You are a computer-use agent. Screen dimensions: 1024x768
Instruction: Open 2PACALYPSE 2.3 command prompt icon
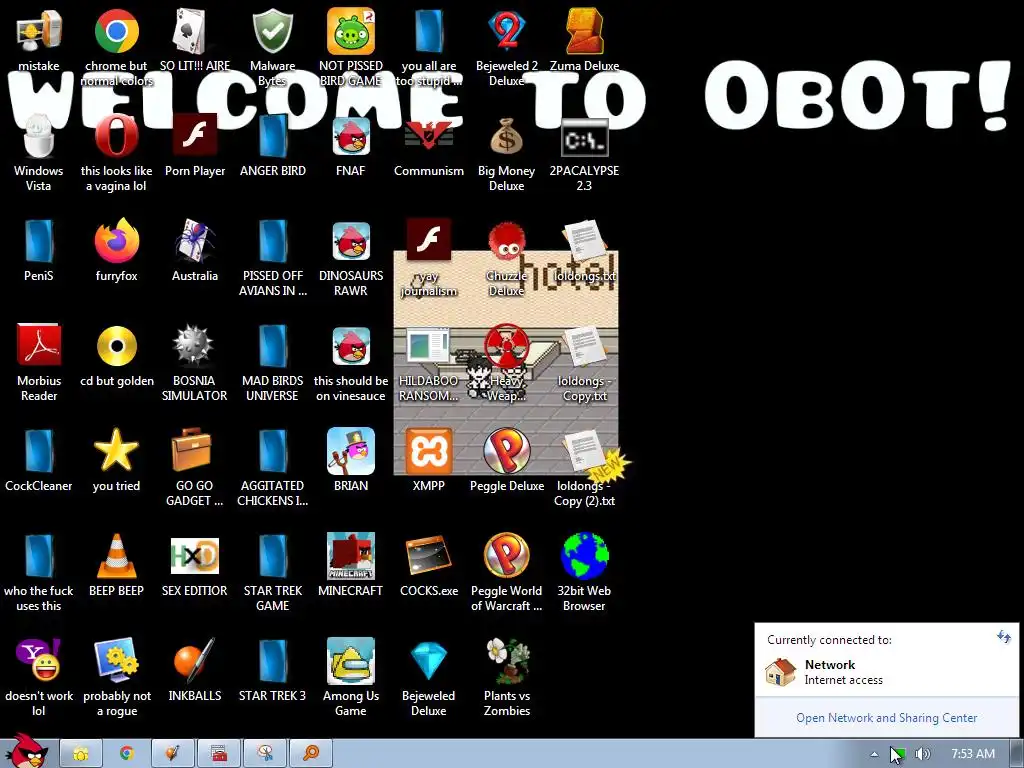point(584,136)
